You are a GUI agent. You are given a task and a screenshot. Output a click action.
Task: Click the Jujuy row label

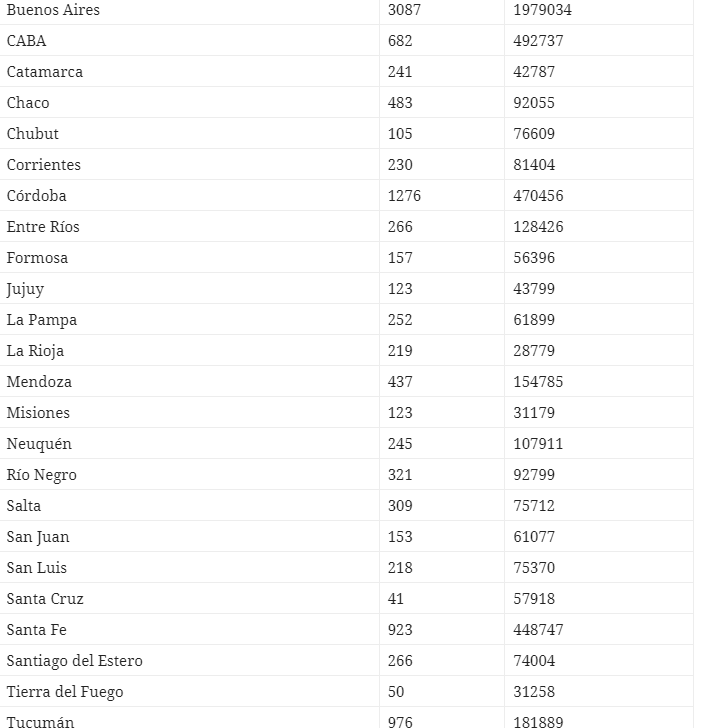point(26,289)
